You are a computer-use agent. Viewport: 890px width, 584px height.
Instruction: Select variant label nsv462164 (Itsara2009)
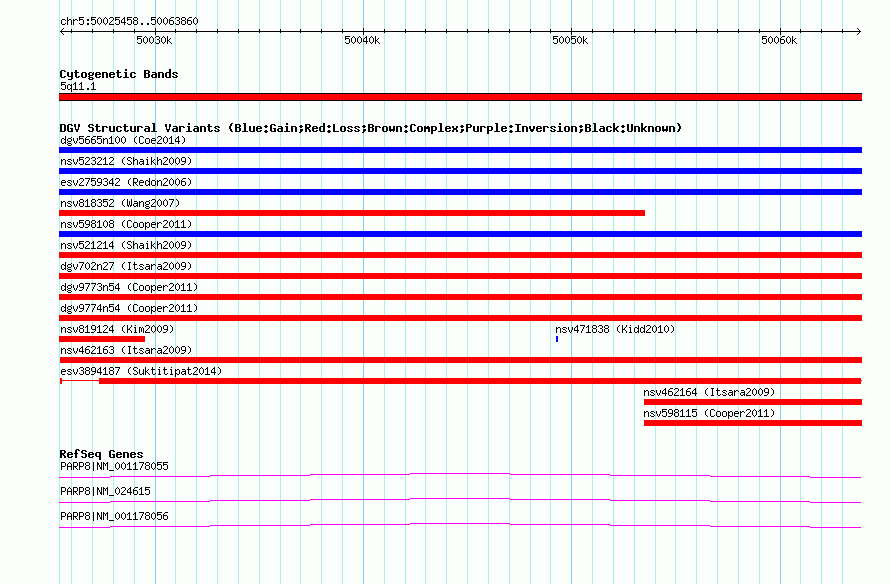click(x=709, y=392)
